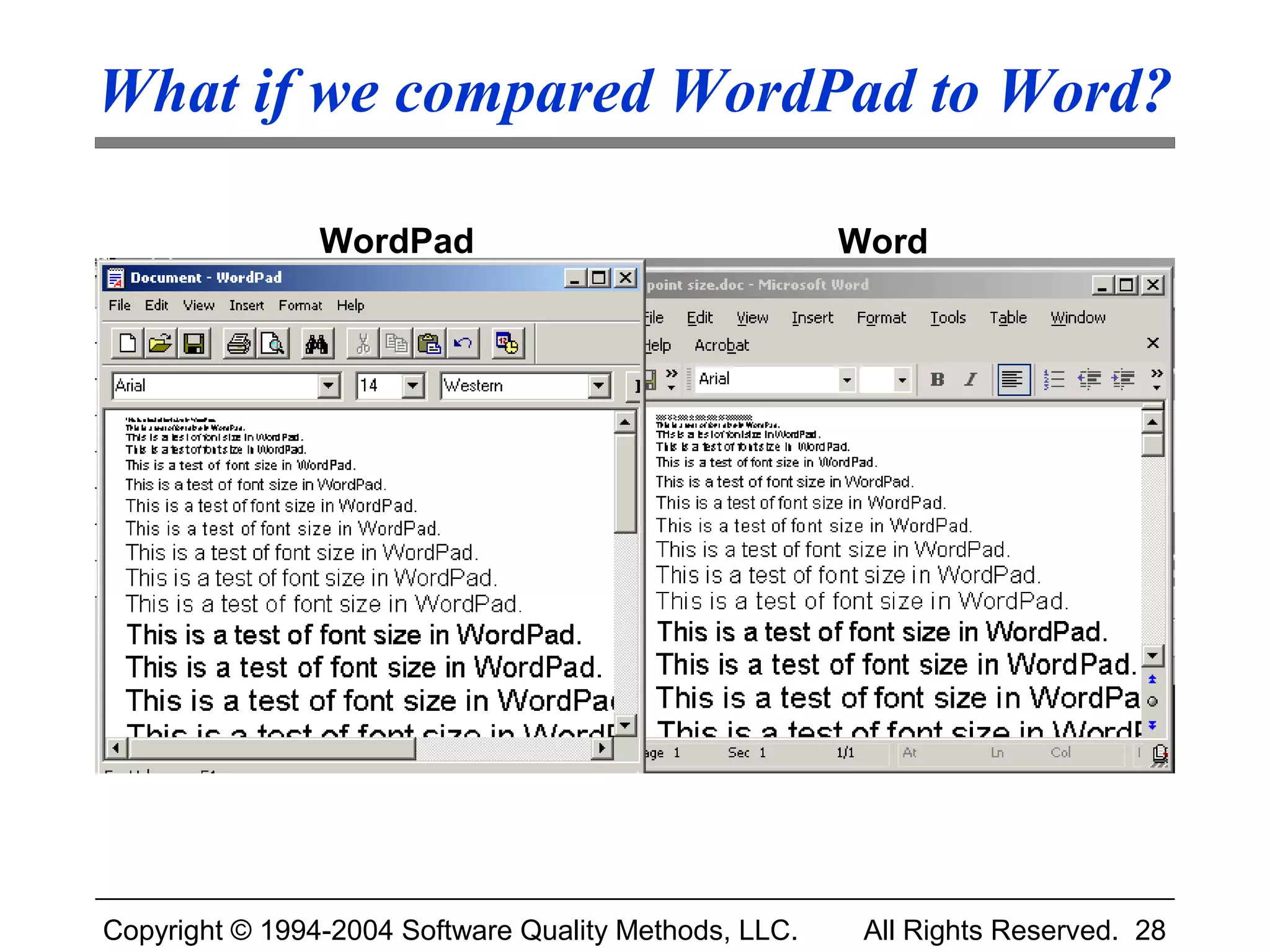Viewport: 1270px width, 952px height.
Task: Open the Insert menu in WordPad
Action: pyautogui.click(x=246, y=306)
